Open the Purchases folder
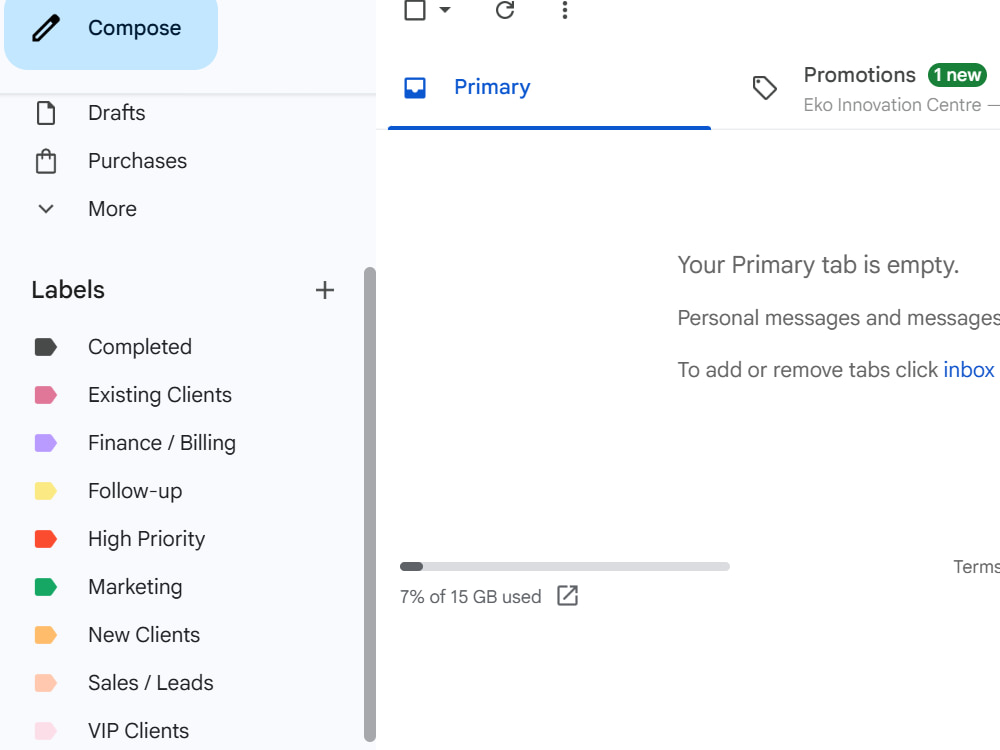 [x=137, y=161]
